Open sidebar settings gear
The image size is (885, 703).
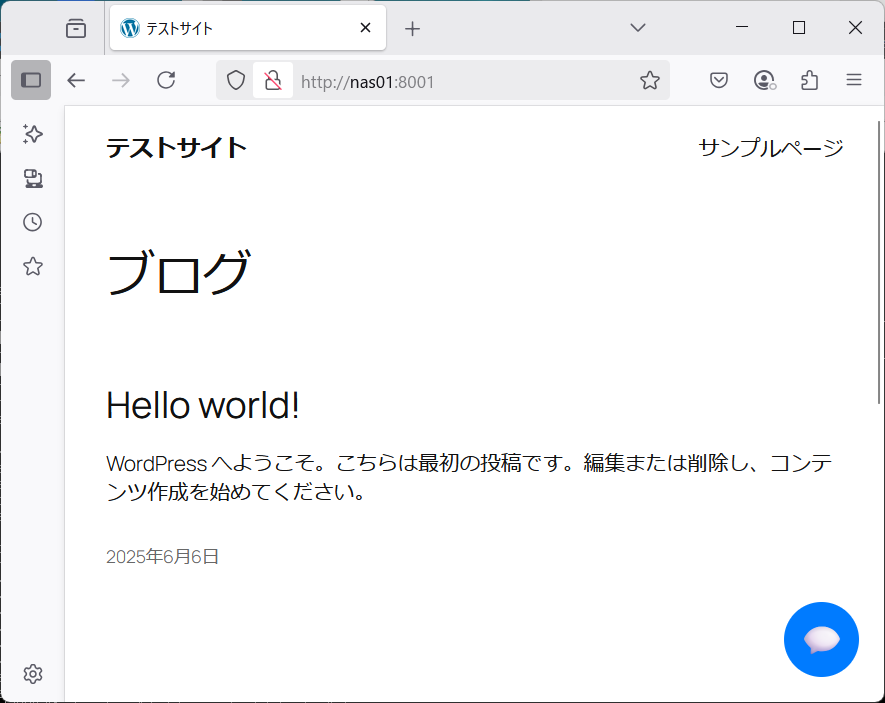[33, 674]
